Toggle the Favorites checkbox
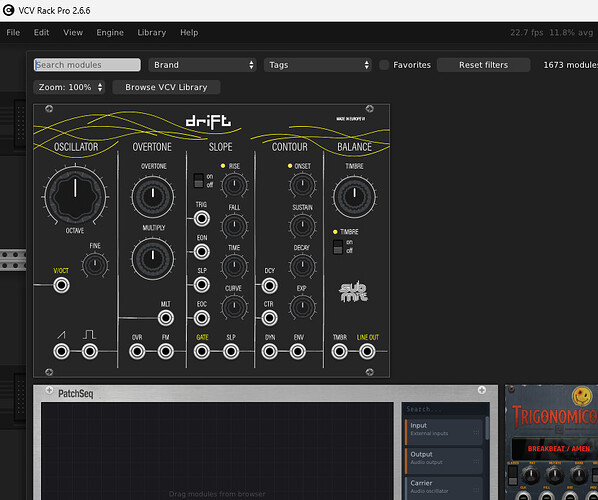Screen dimensions: 598x500 point(384,65)
